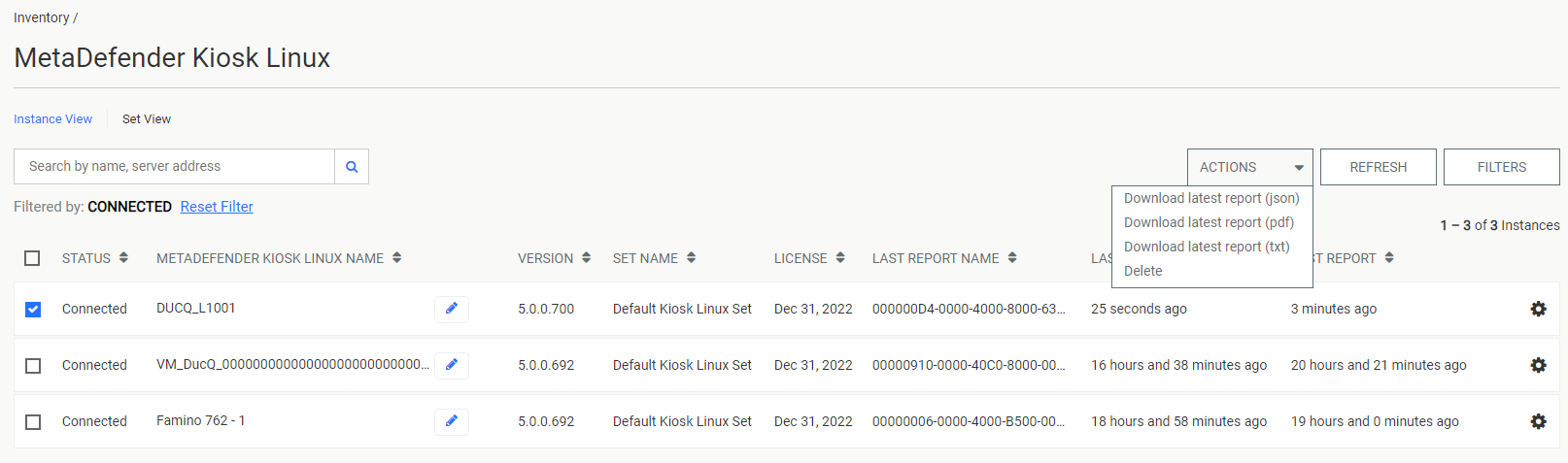Open gear settings for DUCQ_L1001 row
The width and height of the screenshot is (1568, 463).
pos(1538,309)
